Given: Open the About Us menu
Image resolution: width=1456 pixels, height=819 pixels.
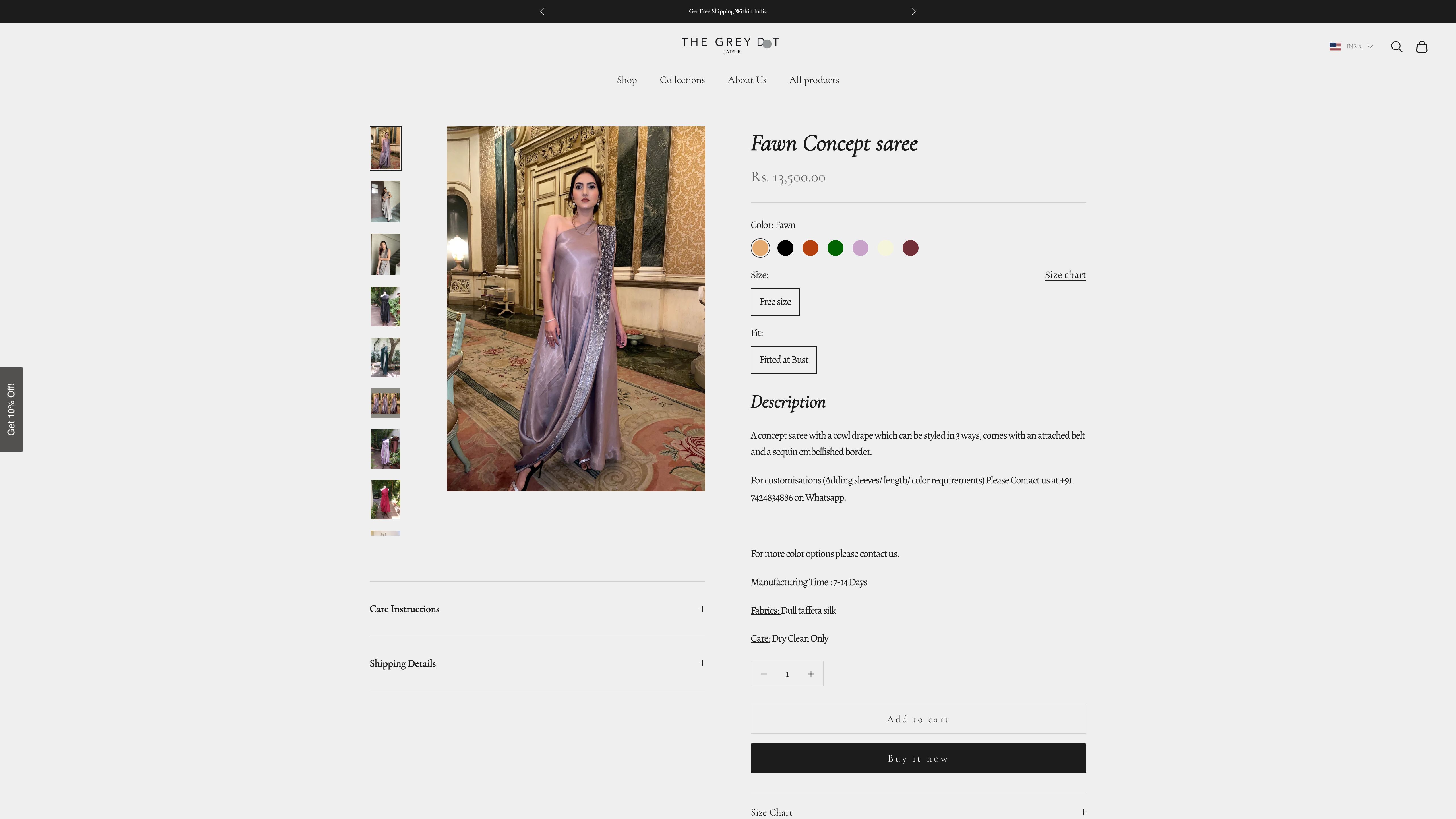Looking at the screenshot, I should (747, 80).
